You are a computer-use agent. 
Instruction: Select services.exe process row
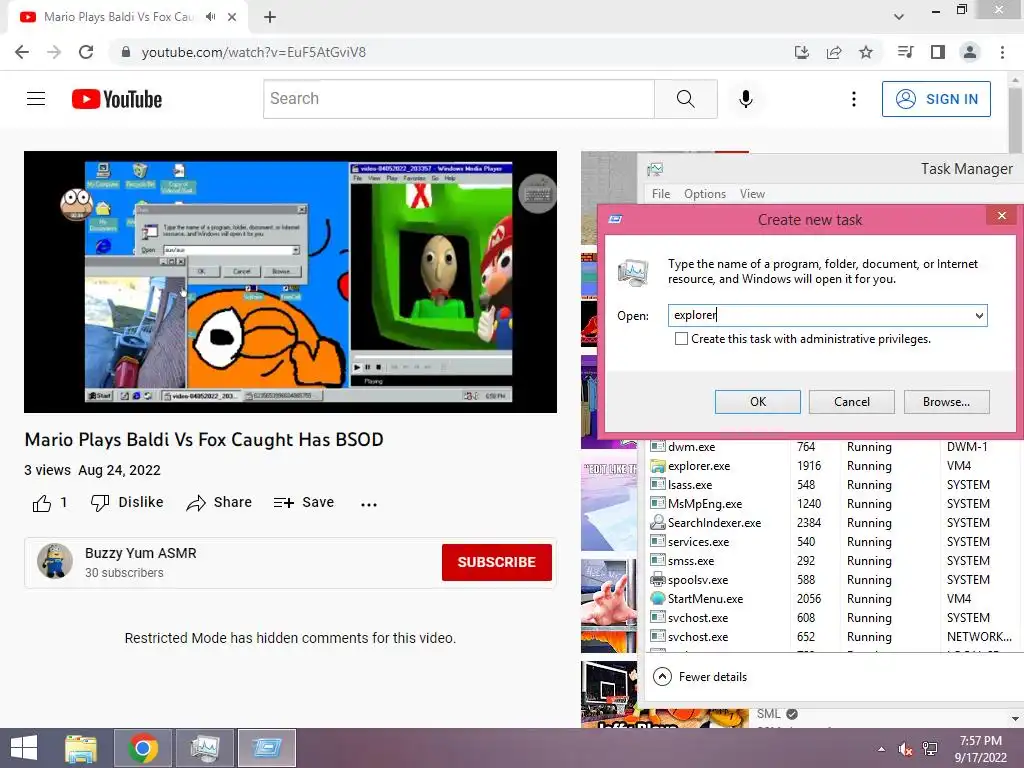click(832, 541)
